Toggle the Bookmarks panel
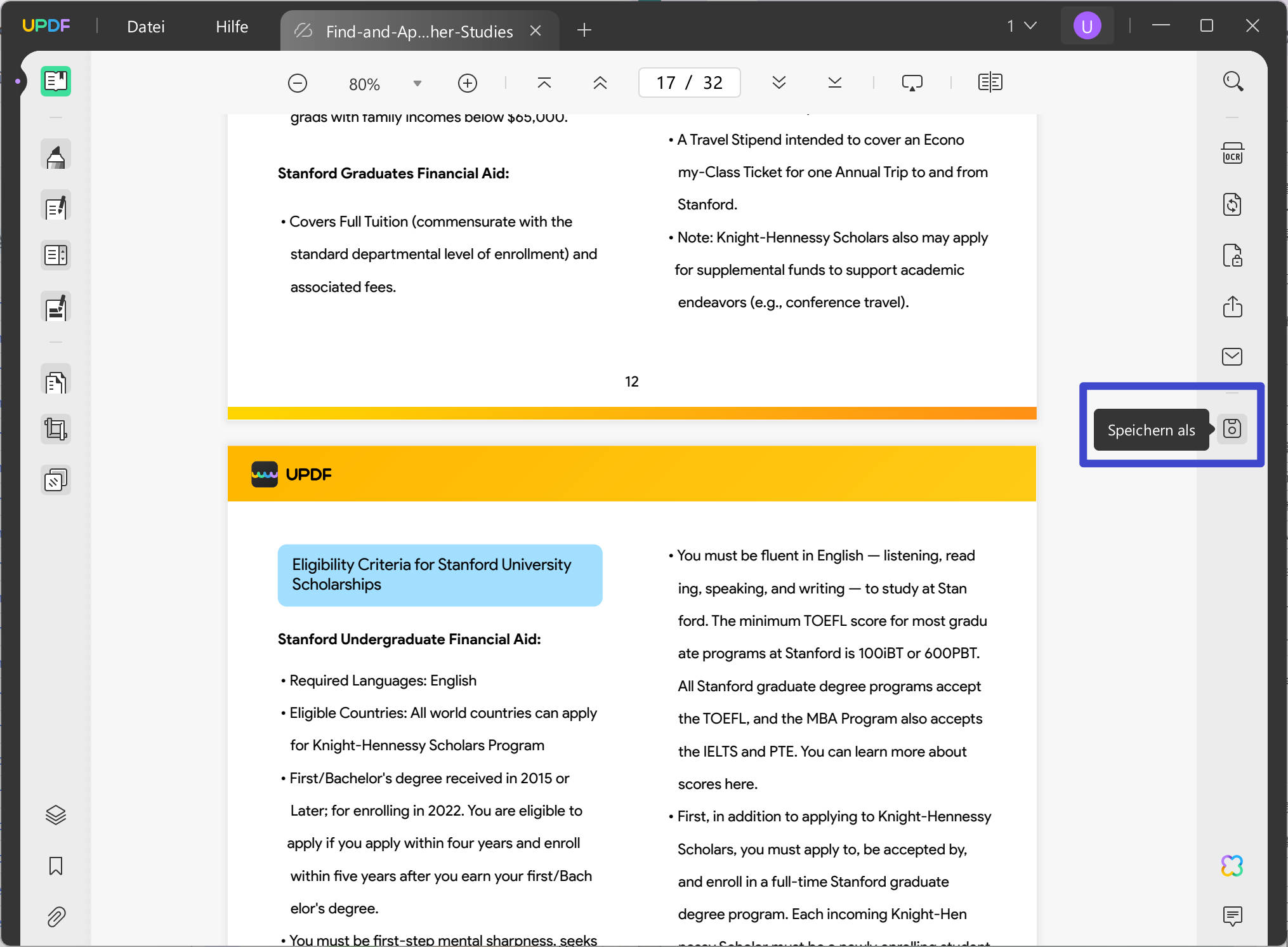This screenshot has height=947, width=1288. (x=56, y=866)
